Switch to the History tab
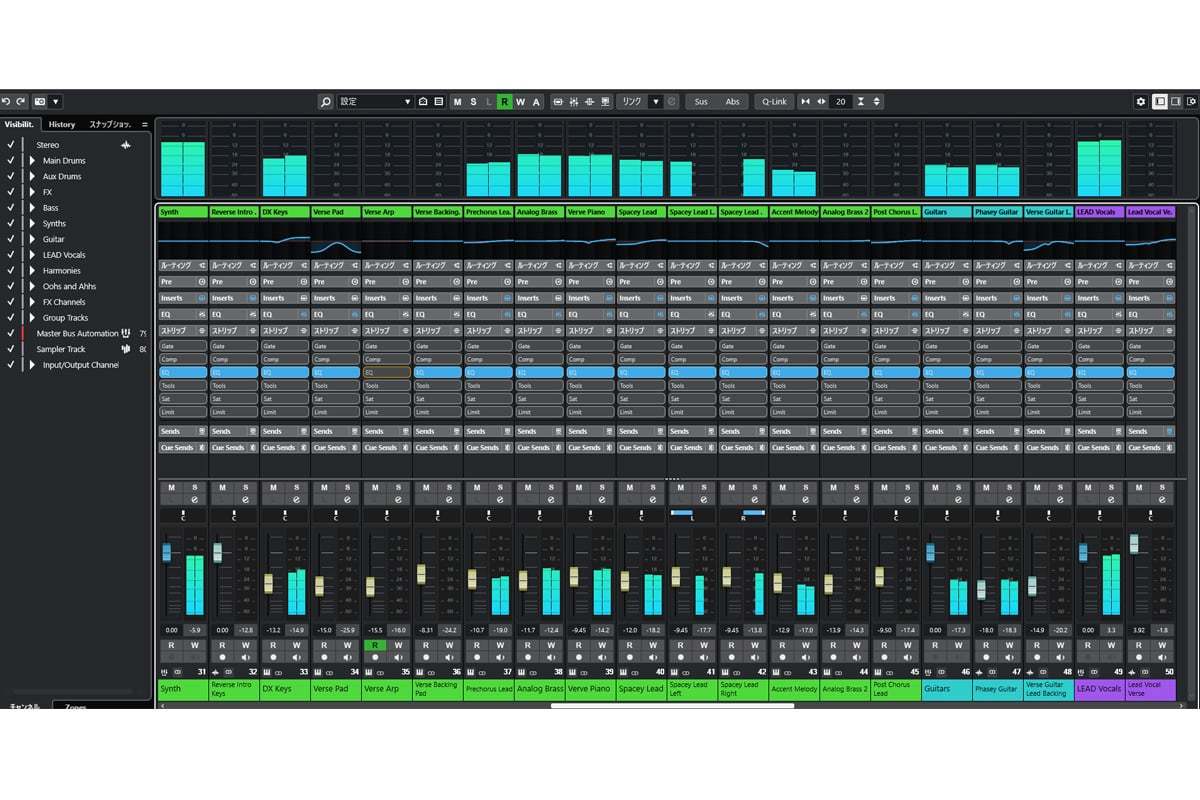Viewport: 1200px width, 800px height. point(62,124)
